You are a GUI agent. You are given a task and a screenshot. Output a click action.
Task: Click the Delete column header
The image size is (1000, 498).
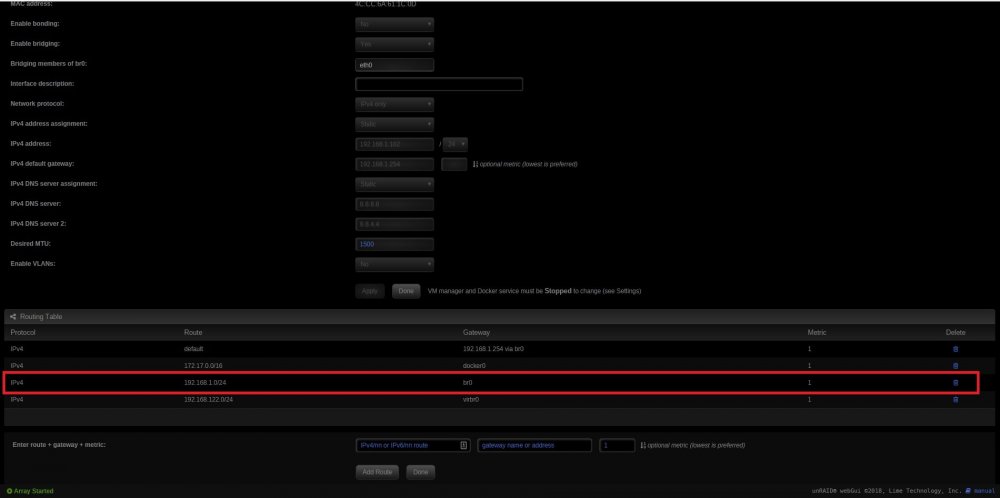pos(955,333)
